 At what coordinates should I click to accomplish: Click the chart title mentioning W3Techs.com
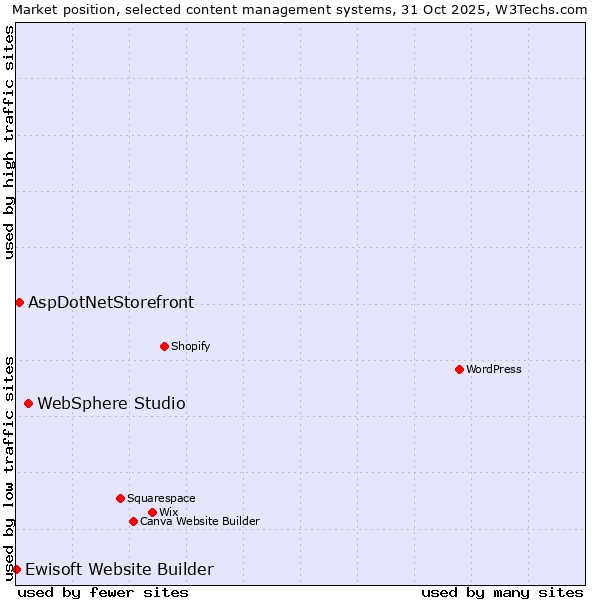(x=300, y=9)
